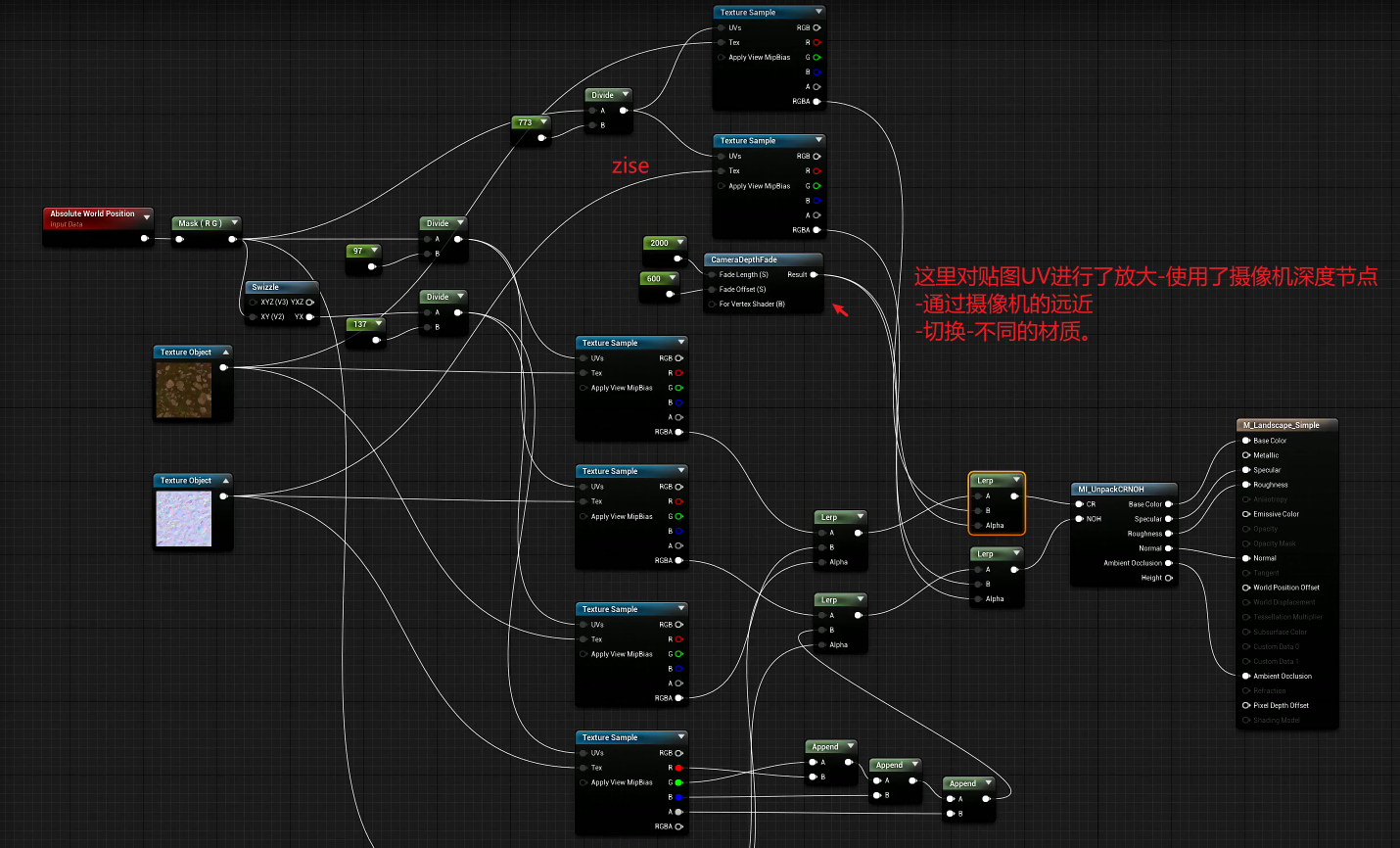Select the M_Landscape_Simple result node header

[1286, 425]
